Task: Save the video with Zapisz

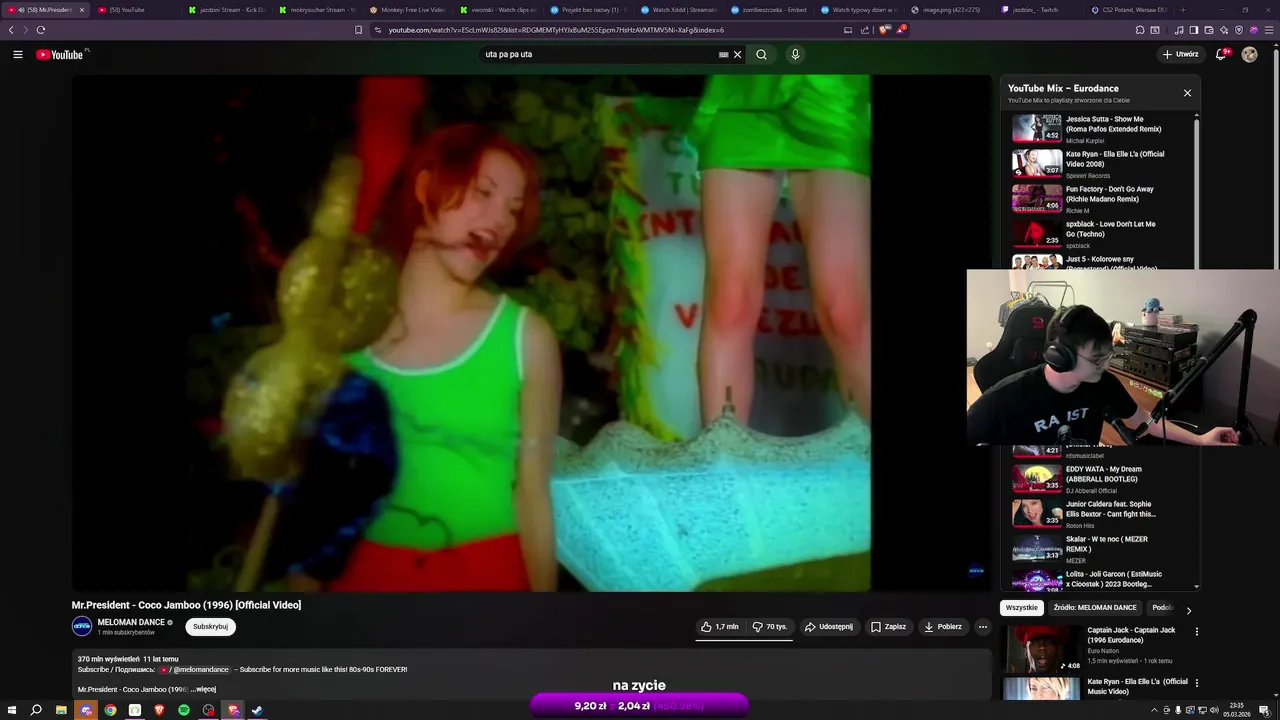Action: (888, 627)
